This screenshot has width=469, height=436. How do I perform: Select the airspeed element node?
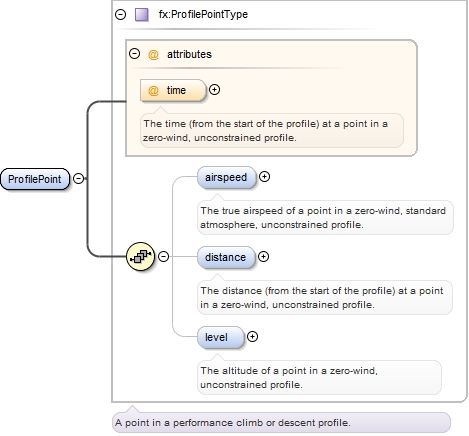[226, 177]
